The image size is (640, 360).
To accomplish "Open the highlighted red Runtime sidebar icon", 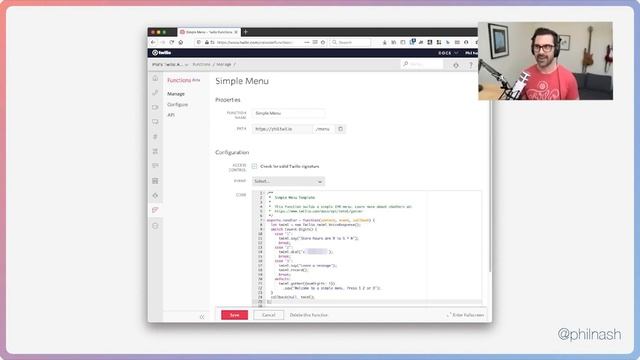I will pos(155,210).
